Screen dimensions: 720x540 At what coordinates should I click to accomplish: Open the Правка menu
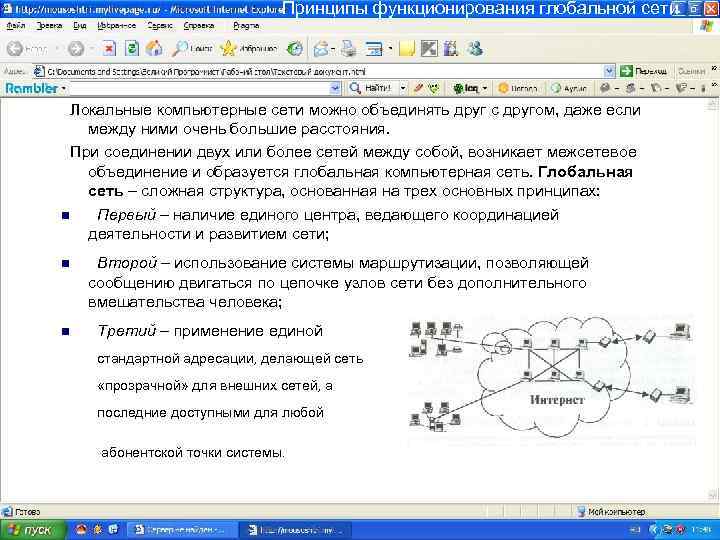(49, 26)
